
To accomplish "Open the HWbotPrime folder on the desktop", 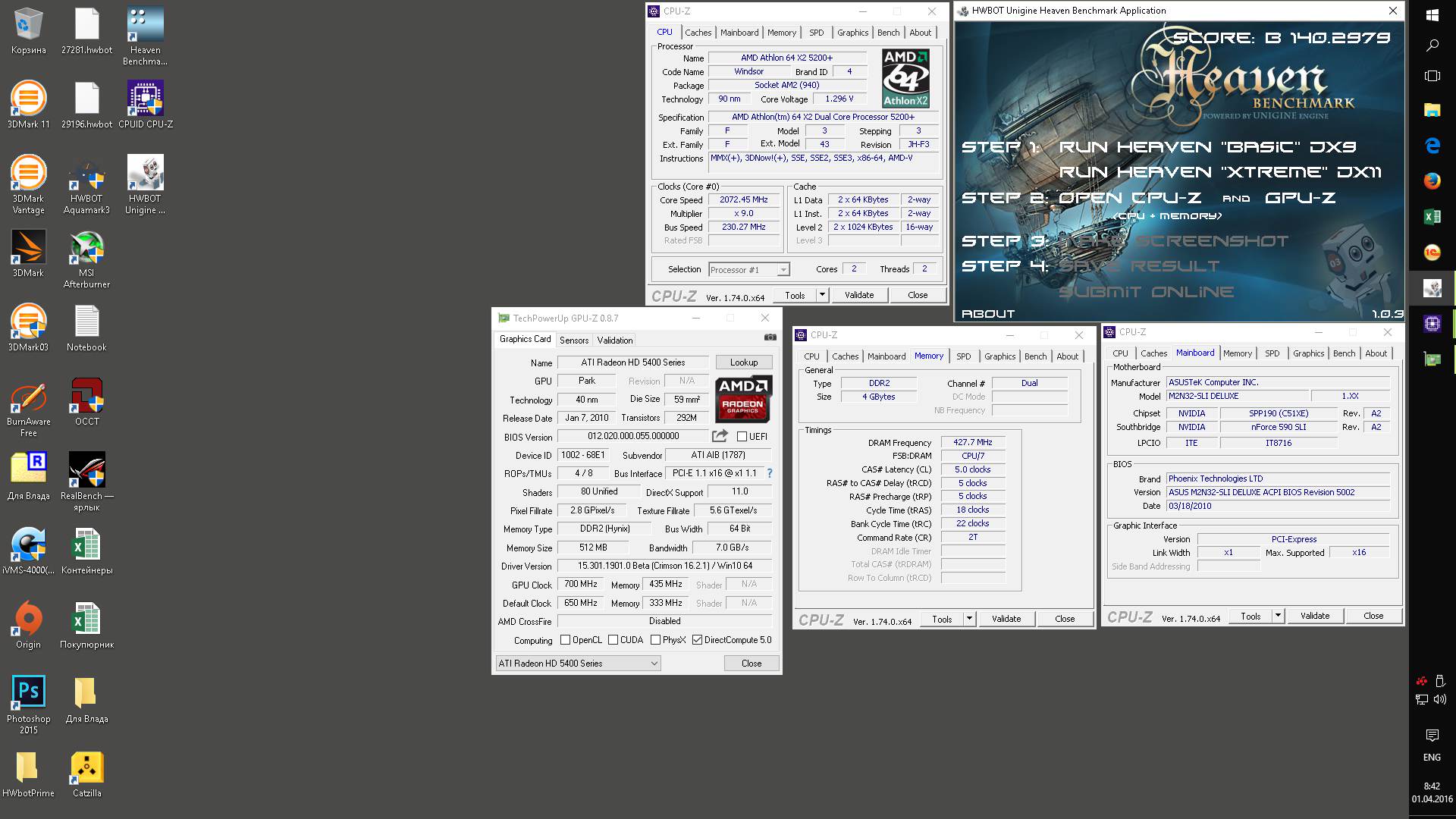I will point(28,773).
